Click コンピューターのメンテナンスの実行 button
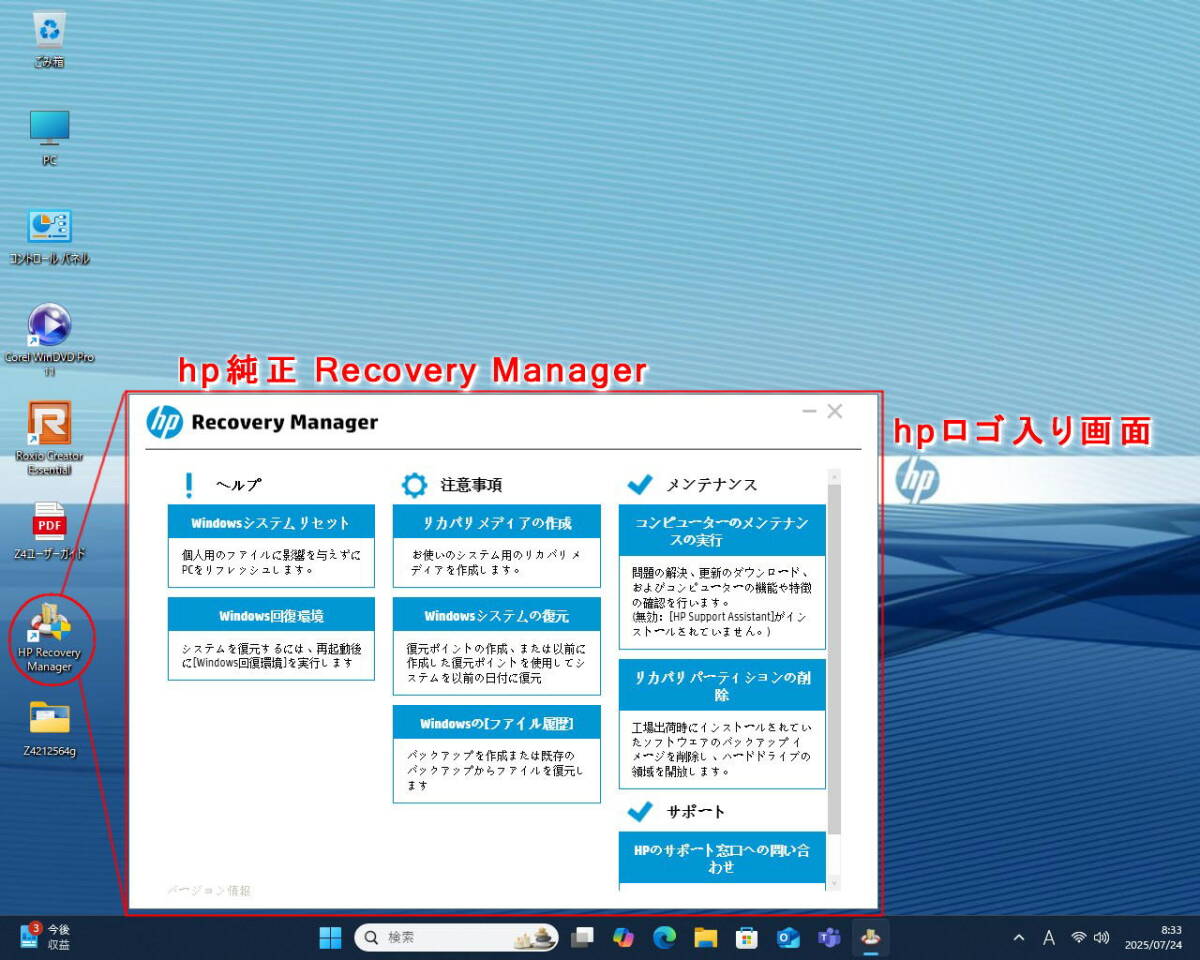The height and width of the screenshot is (960, 1200). click(x=722, y=531)
